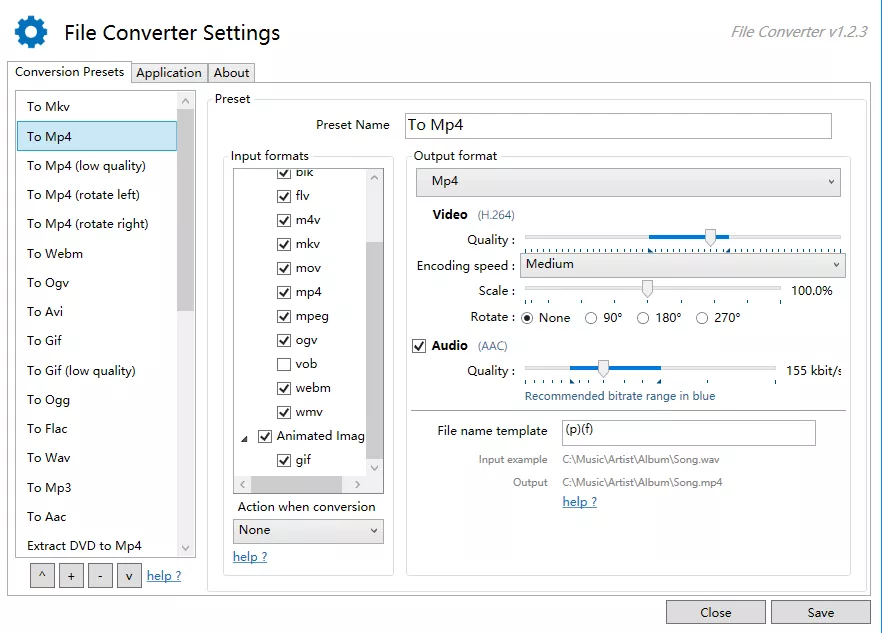Open the Output format Mp4 dropdown

[628, 182]
